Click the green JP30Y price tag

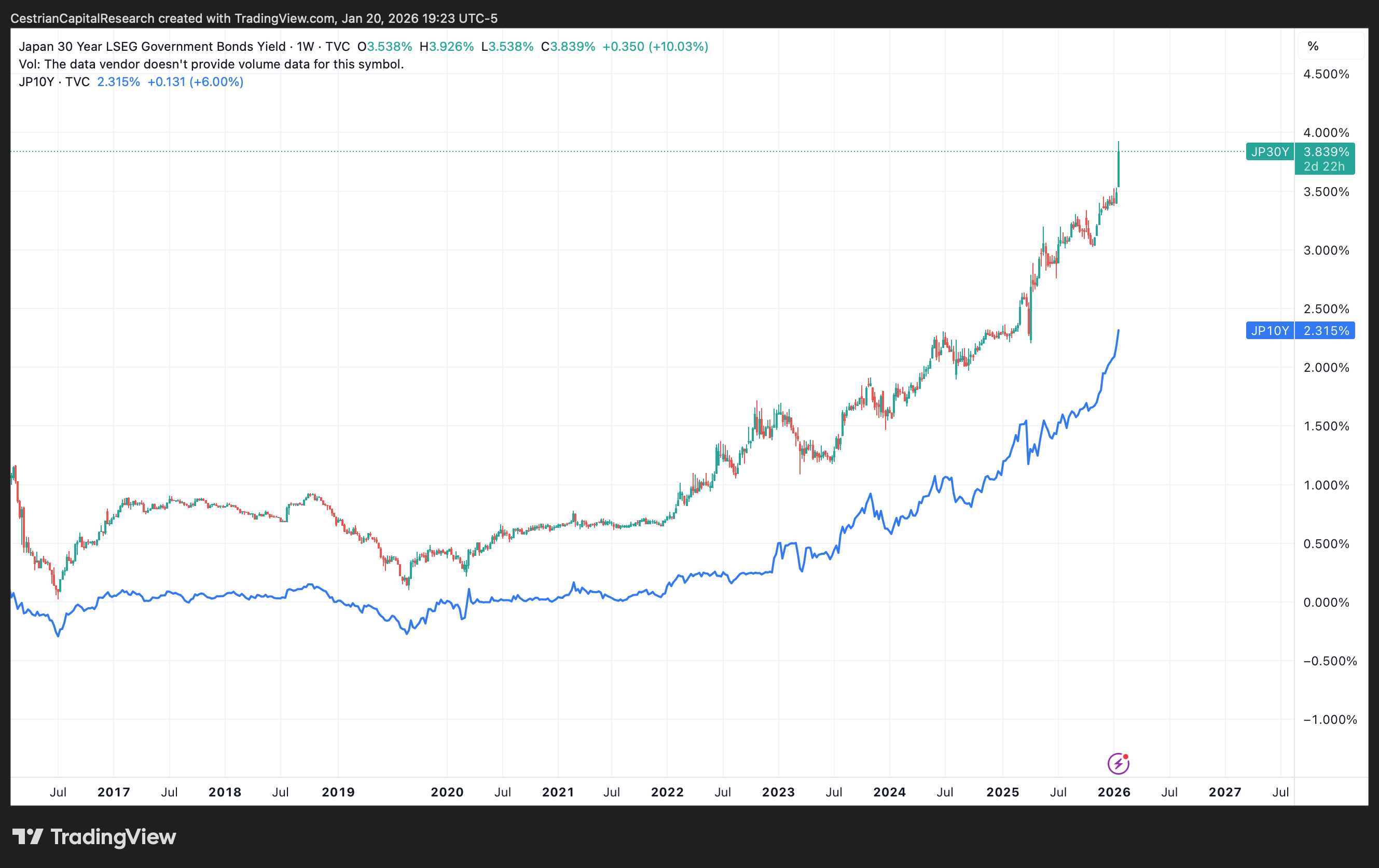pos(1269,151)
